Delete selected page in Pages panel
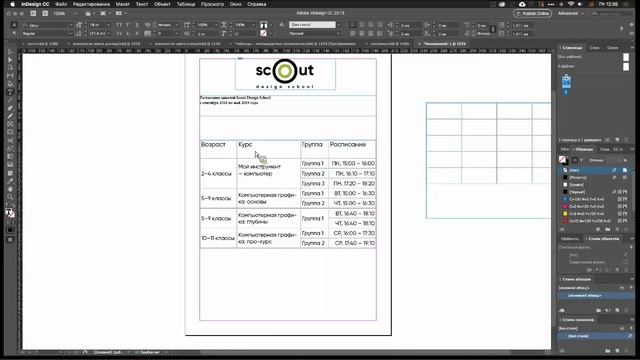This screenshot has width=640, height=360. click(625, 140)
